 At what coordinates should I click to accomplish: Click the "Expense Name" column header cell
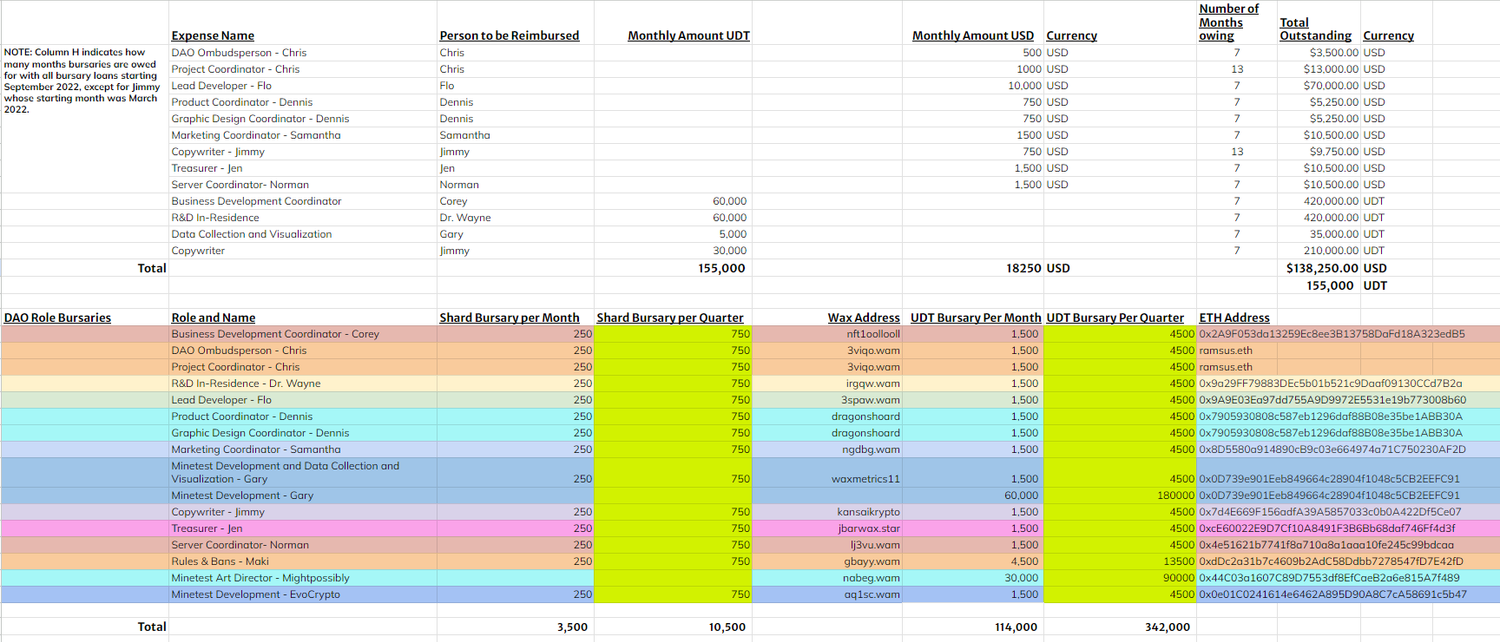(x=212, y=36)
